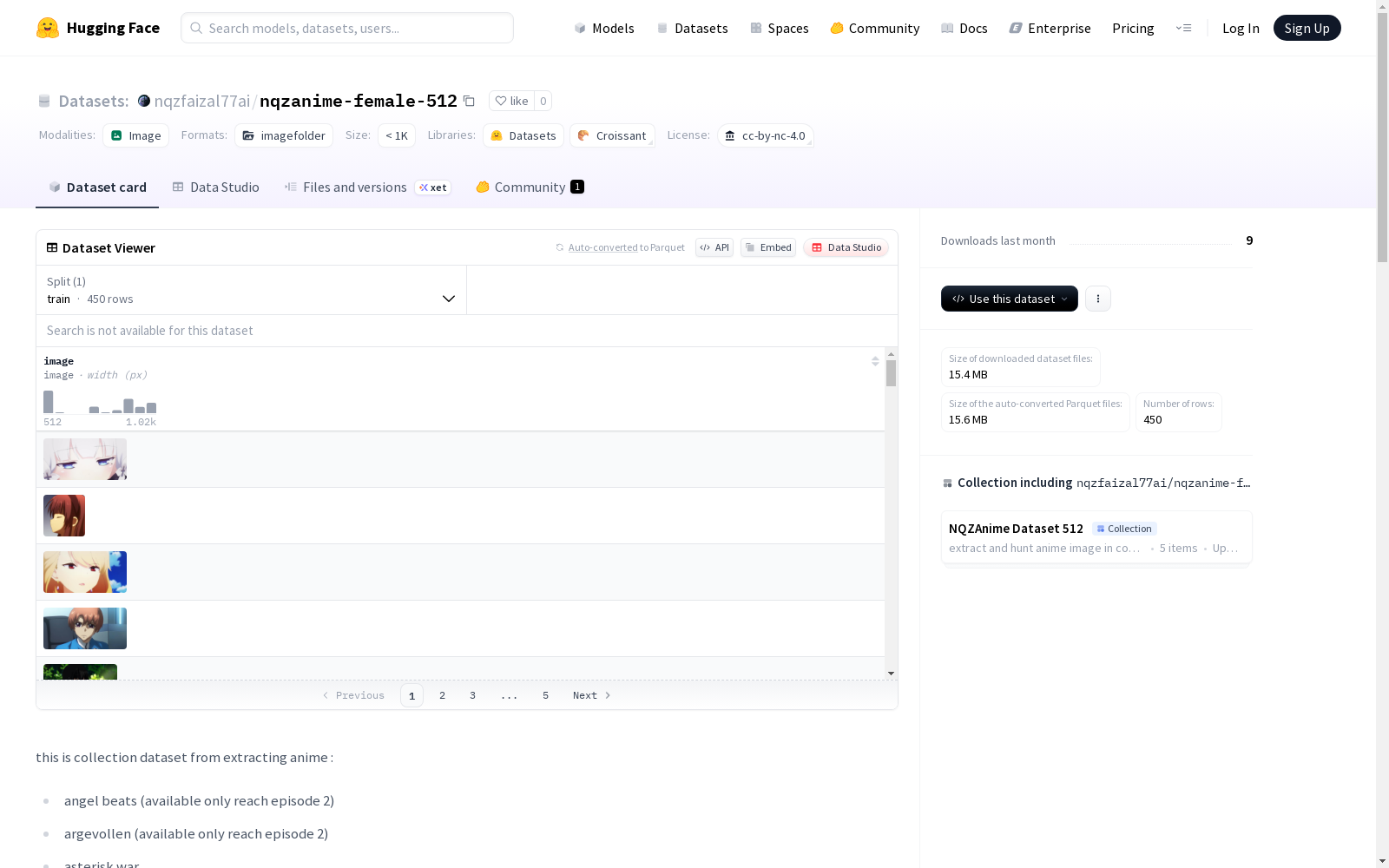
Task: Click the dataset viewer scrollbar up arrow
Action: tap(891, 354)
